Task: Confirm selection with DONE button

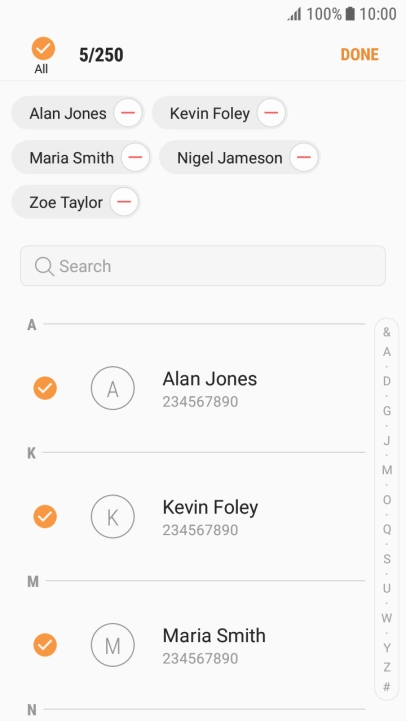Action: tap(360, 54)
